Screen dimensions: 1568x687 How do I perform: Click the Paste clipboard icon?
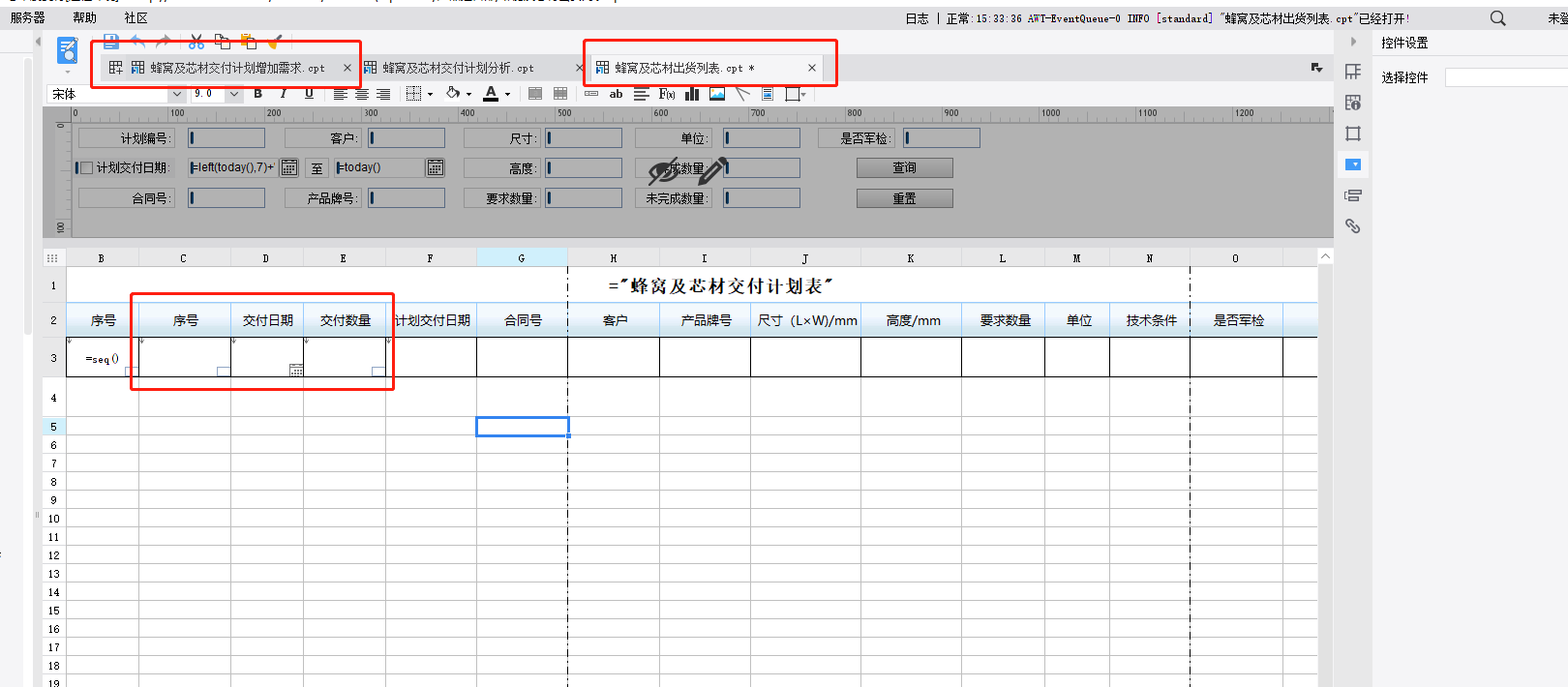coord(249,42)
